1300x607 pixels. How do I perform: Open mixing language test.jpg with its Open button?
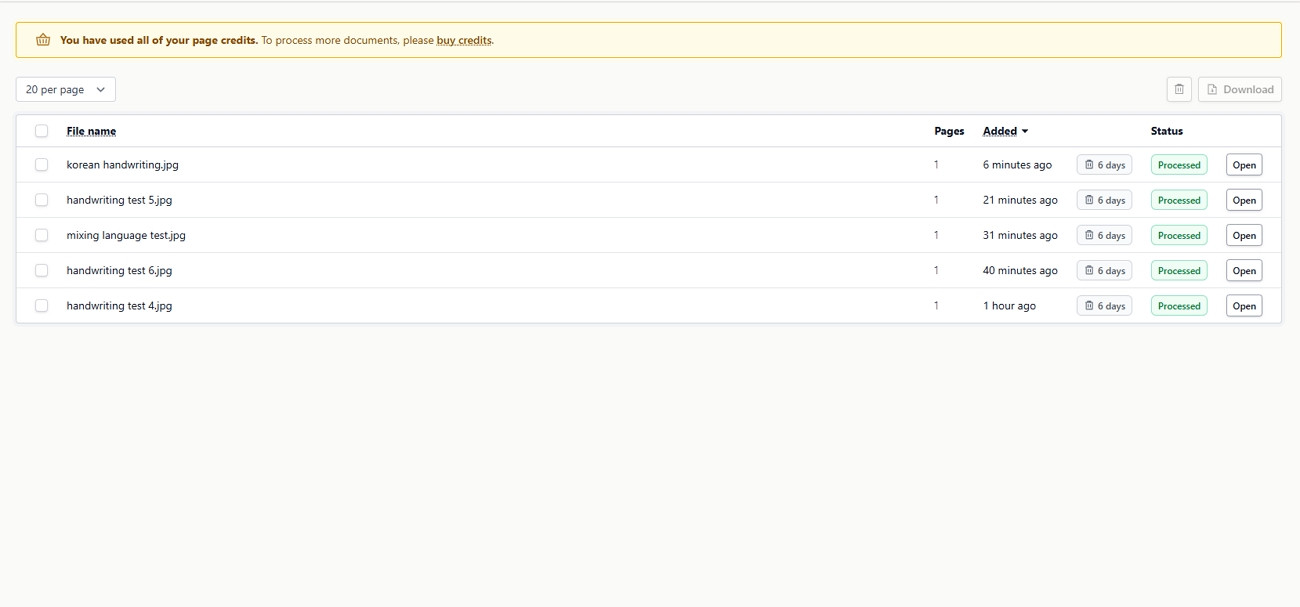(1244, 235)
